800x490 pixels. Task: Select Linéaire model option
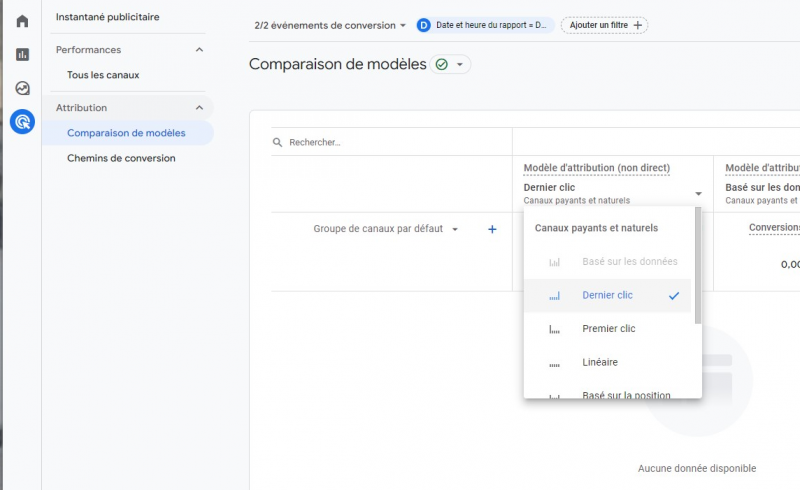(607, 363)
